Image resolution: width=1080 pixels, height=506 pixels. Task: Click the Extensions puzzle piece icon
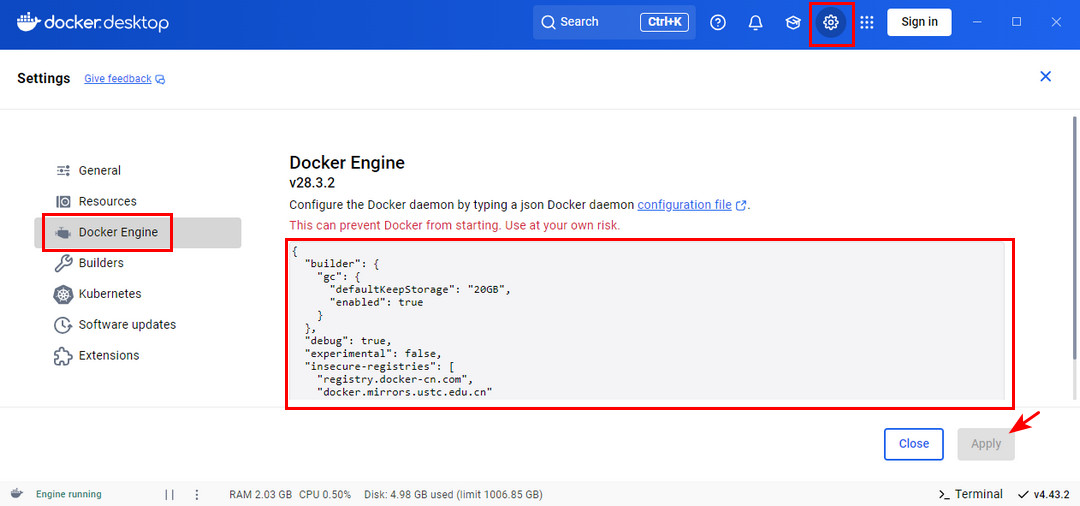click(63, 356)
